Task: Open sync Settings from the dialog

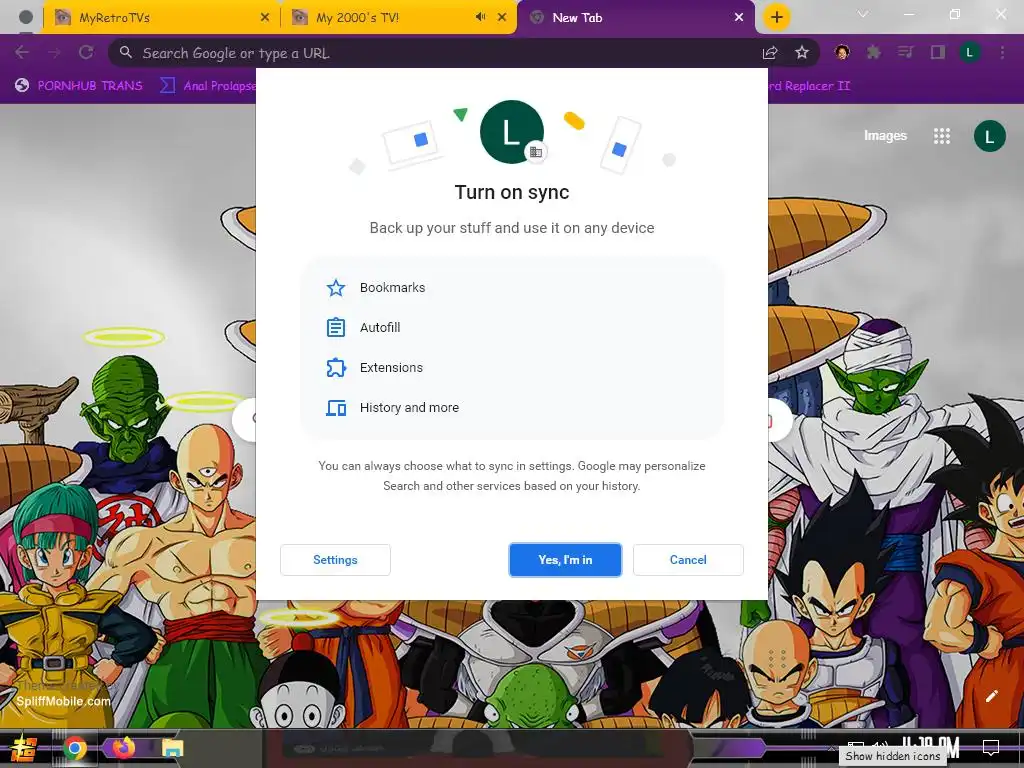Action: click(335, 560)
